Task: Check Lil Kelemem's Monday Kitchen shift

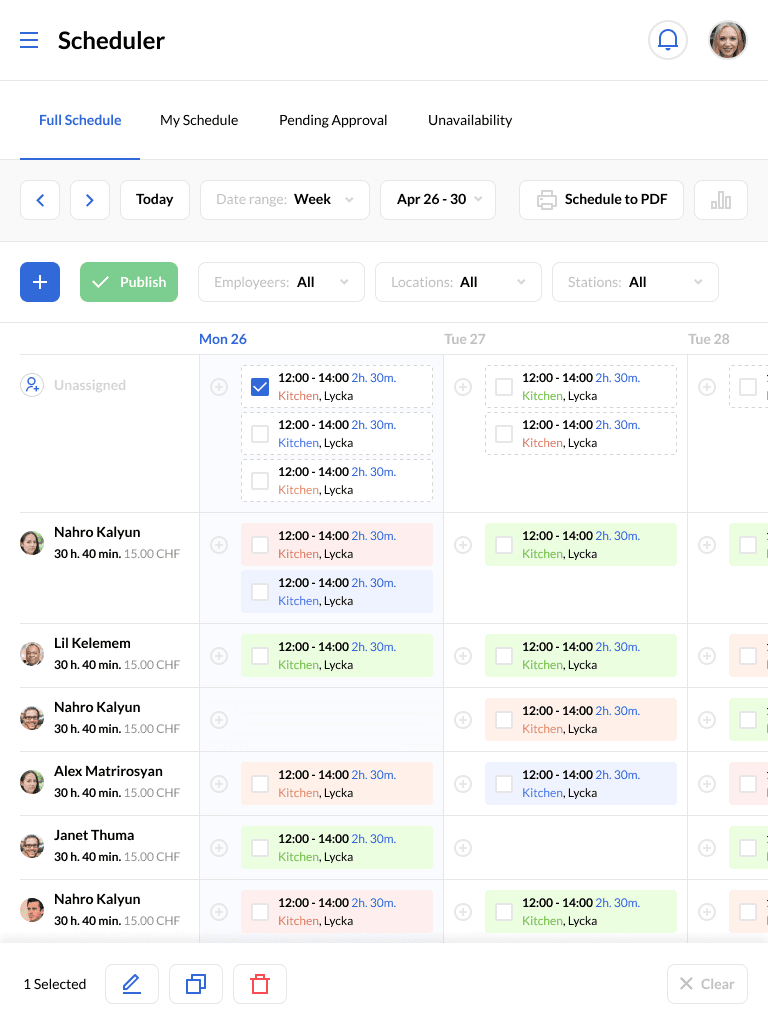Action: (x=260, y=656)
